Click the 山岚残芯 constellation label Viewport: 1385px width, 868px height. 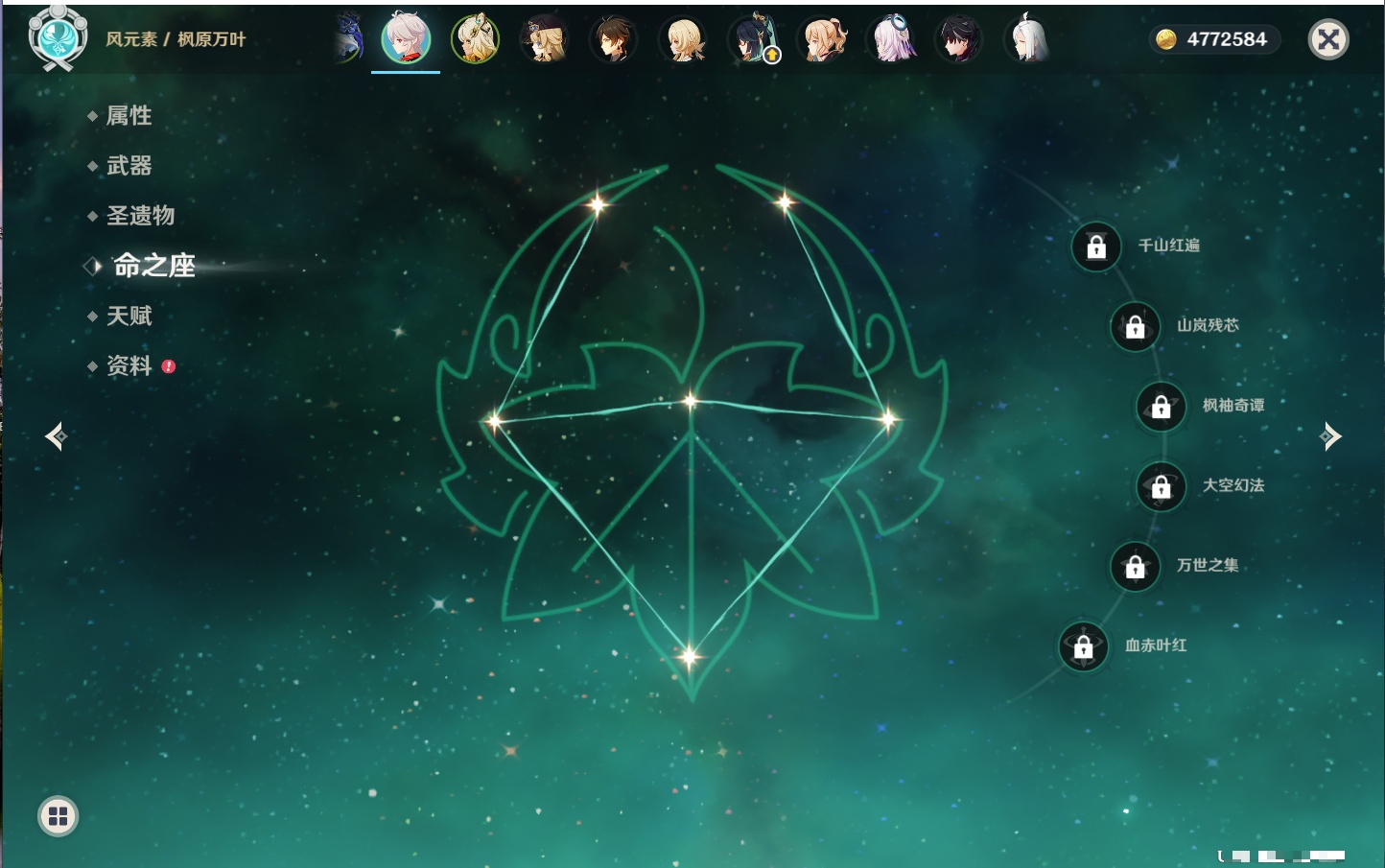[x=1209, y=325]
